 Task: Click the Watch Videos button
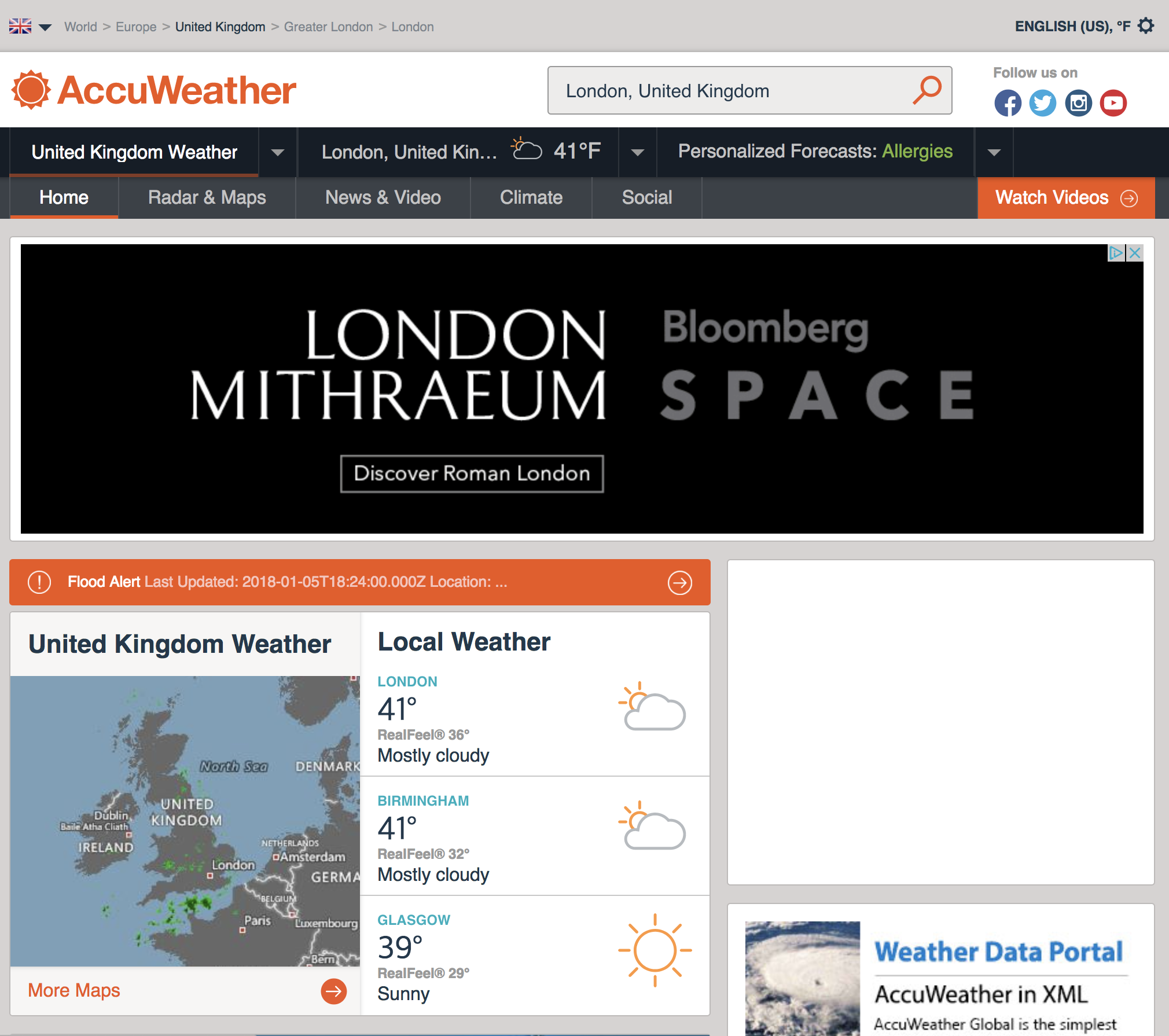[x=1066, y=197]
